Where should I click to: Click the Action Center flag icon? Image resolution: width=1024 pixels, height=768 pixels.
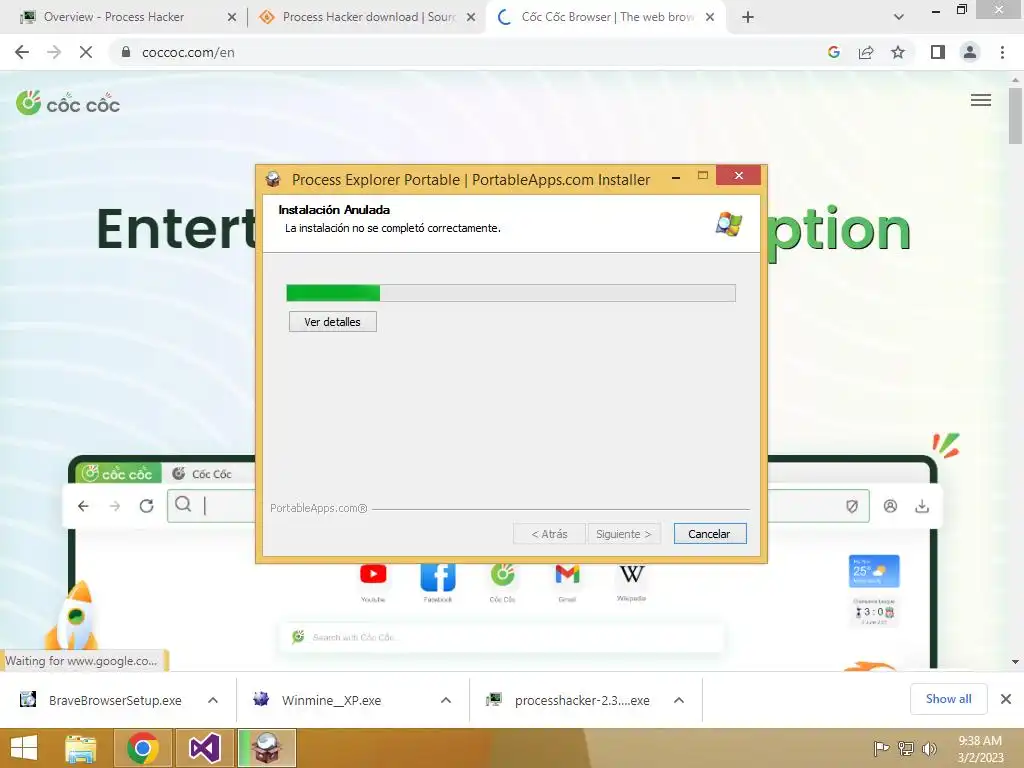(x=881, y=748)
